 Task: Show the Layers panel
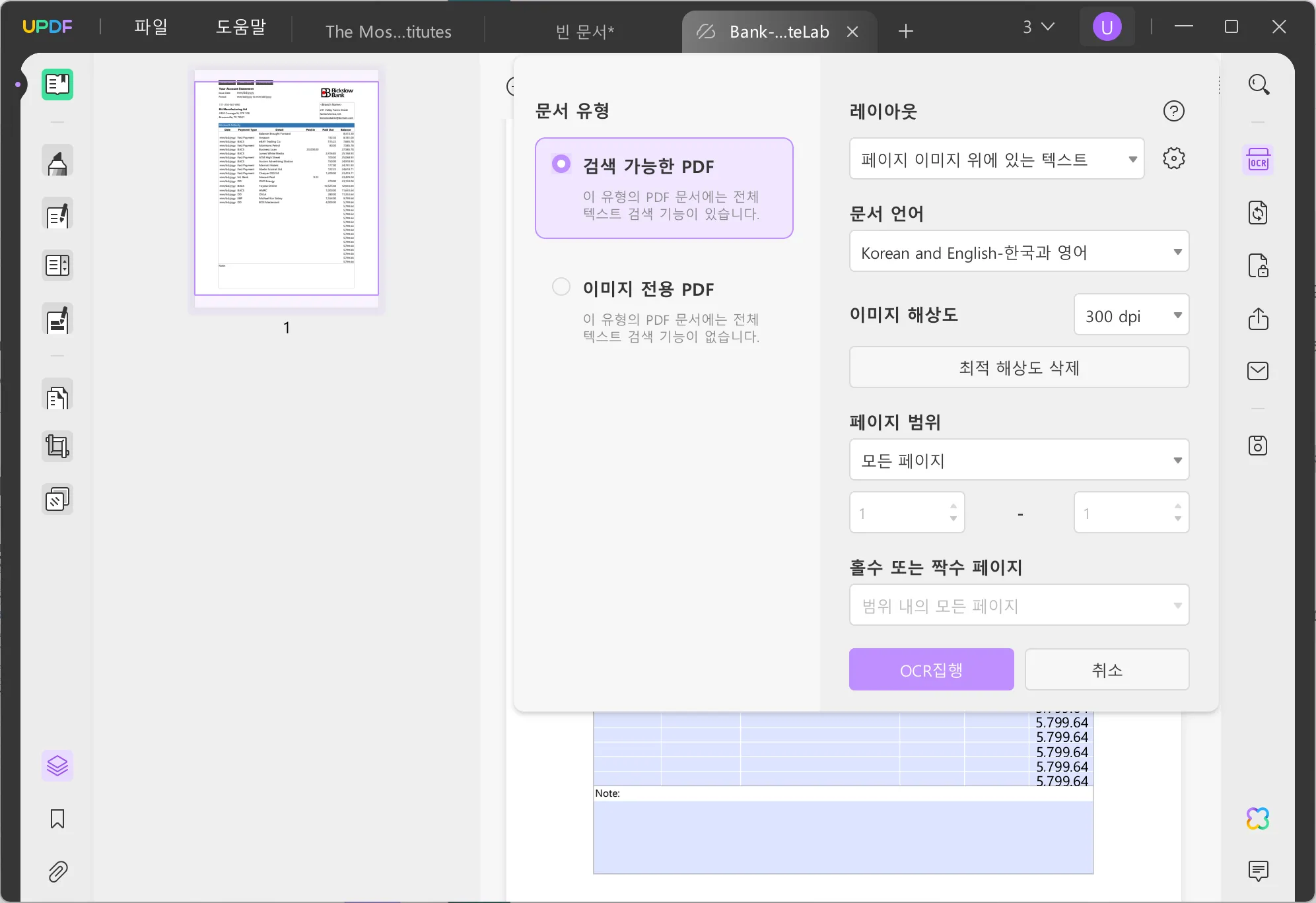tap(57, 766)
